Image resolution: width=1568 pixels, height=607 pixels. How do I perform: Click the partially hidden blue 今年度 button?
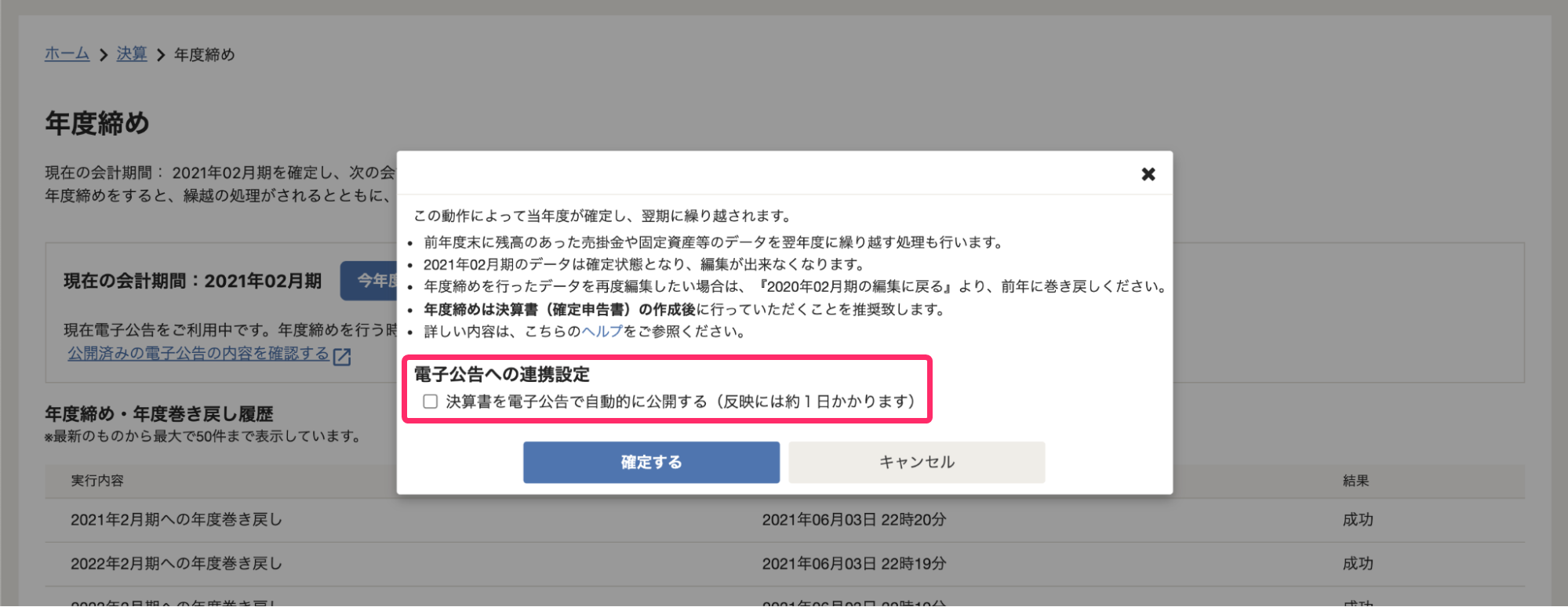(x=369, y=281)
